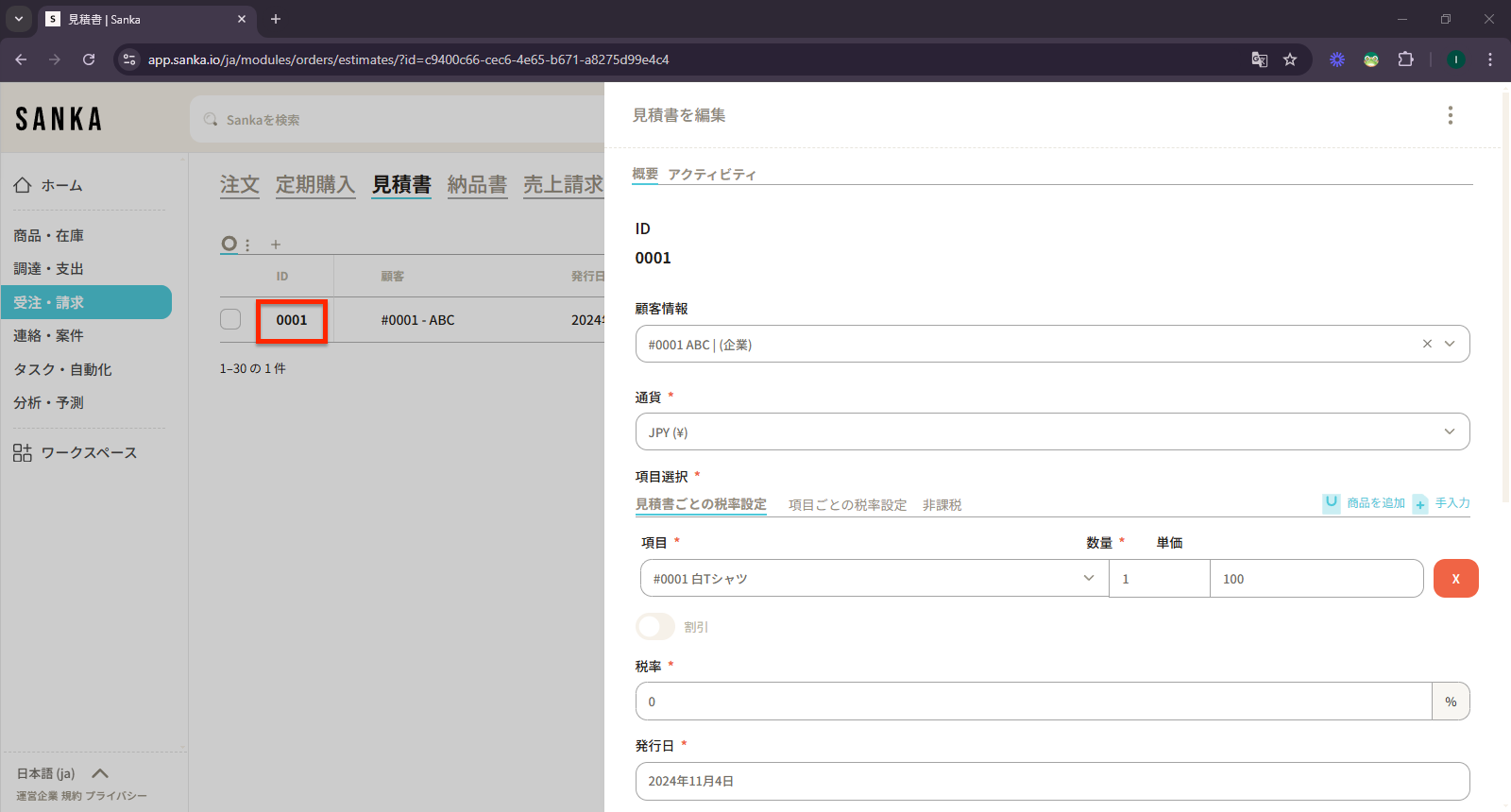Clear customer selection with the x icon
This screenshot has height=812, width=1511.
click(1427, 344)
